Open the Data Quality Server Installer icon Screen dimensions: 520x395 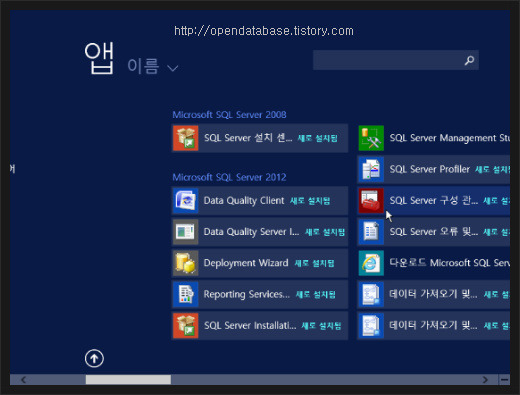(186, 232)
